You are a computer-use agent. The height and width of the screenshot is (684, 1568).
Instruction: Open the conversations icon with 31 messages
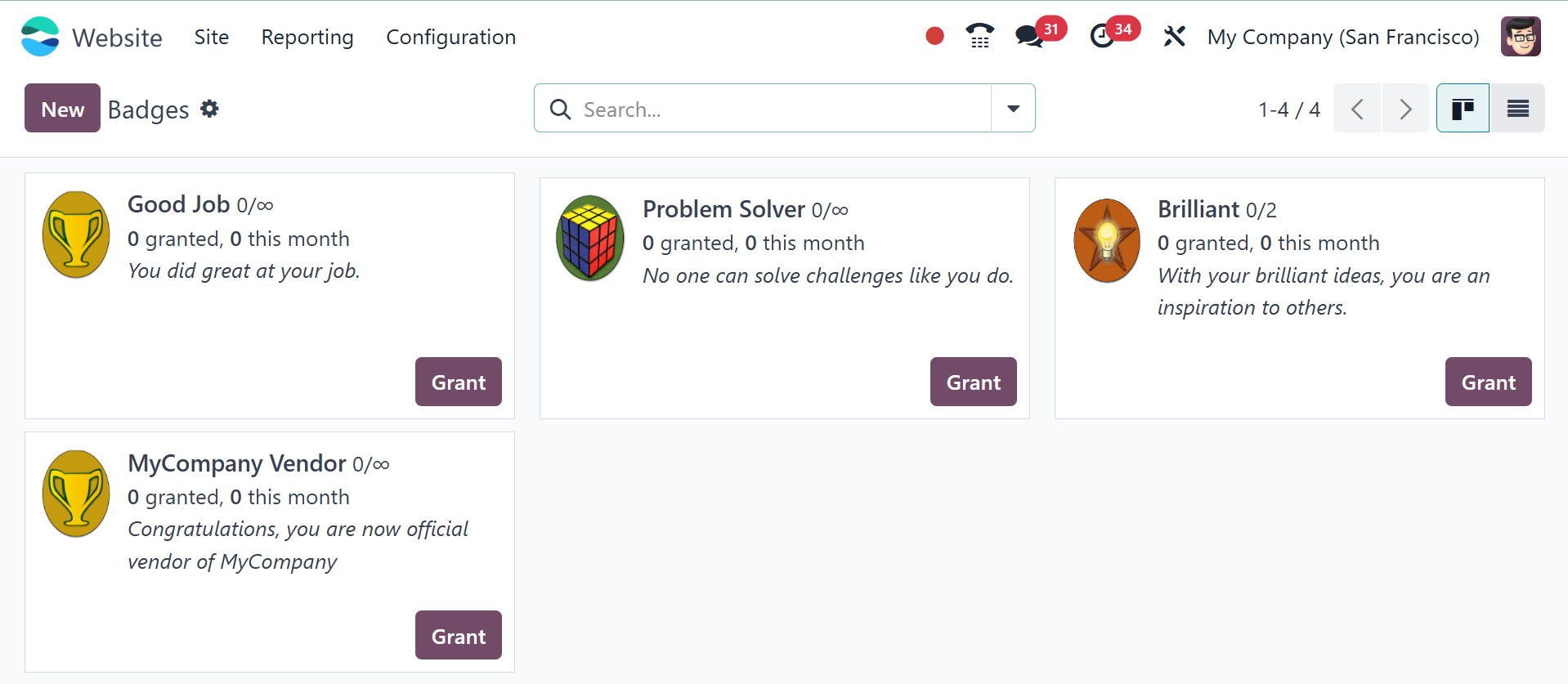tap(1029, 37)
